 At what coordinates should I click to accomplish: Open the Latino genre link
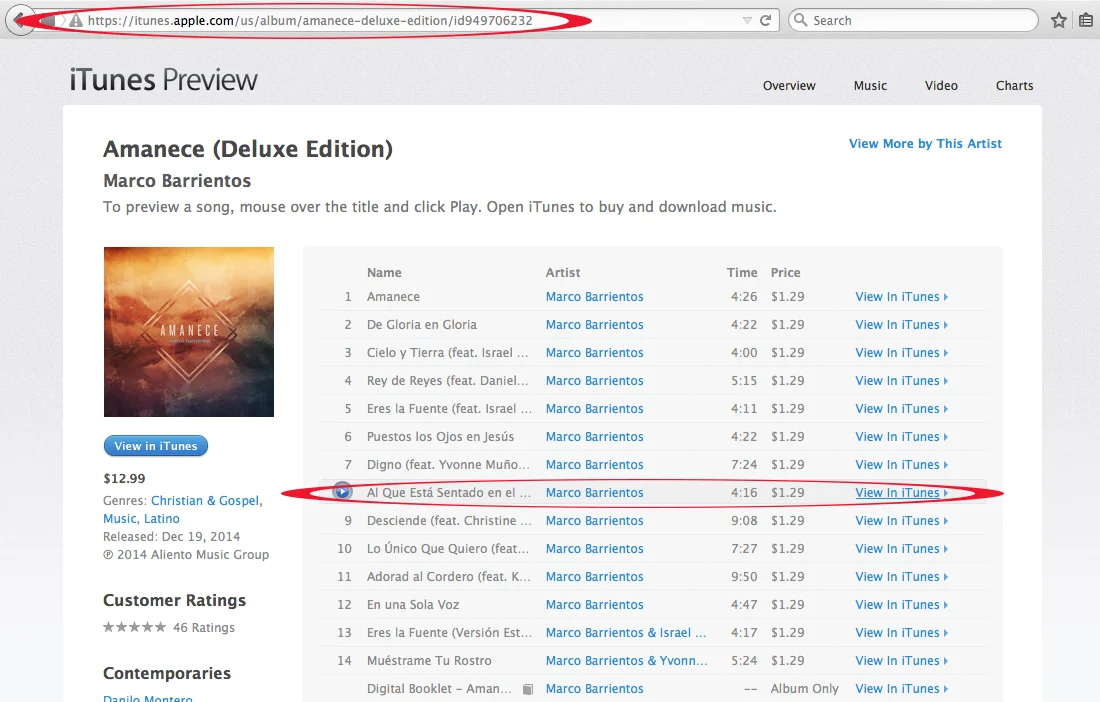(x=161, y=519)
